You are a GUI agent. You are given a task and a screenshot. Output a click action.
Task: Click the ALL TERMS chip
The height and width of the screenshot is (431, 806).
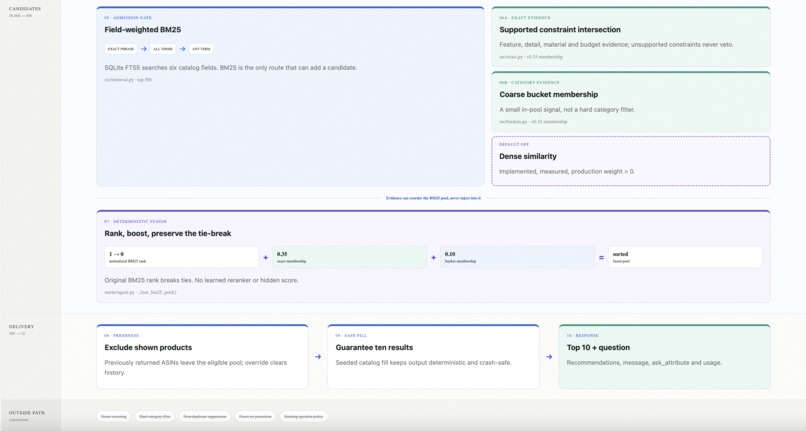(163, 49)
